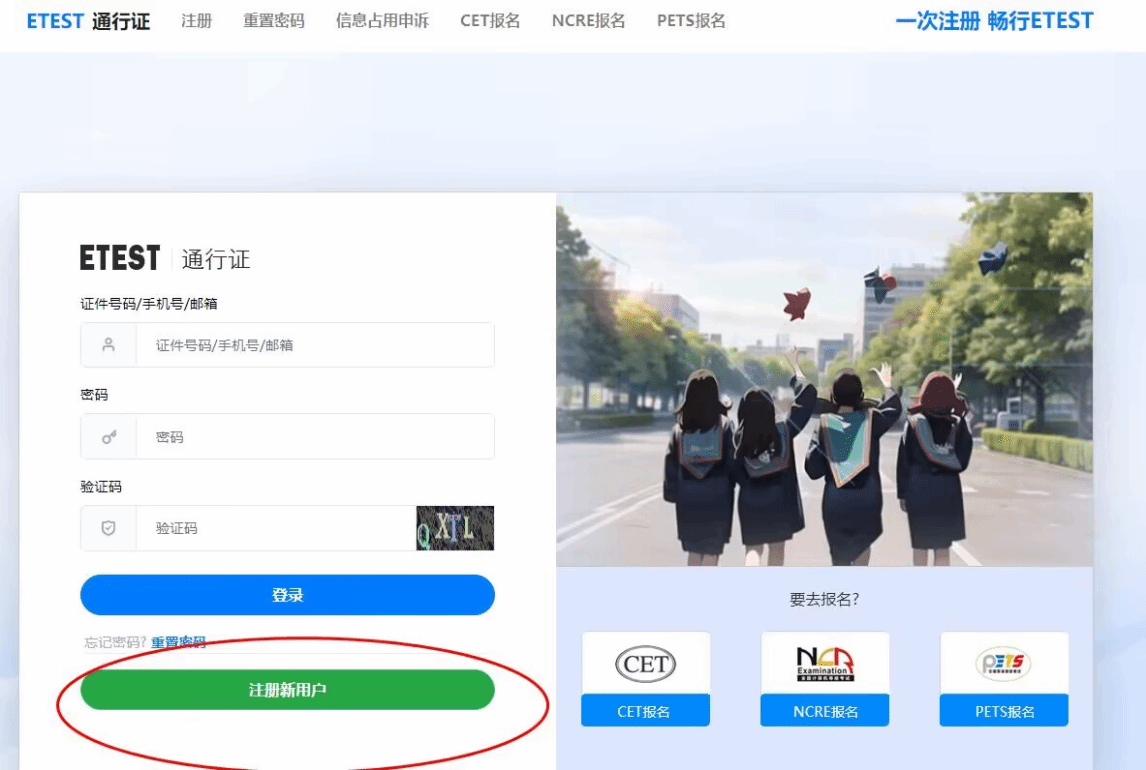Click the NCRE Examination logo image

[x=825, y=663]
